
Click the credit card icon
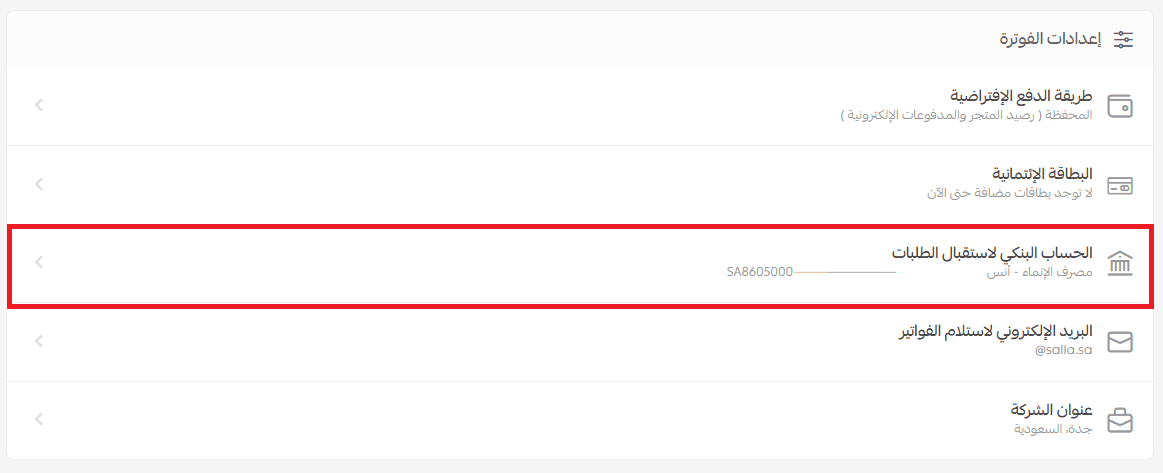click(x=1120, y=185)
